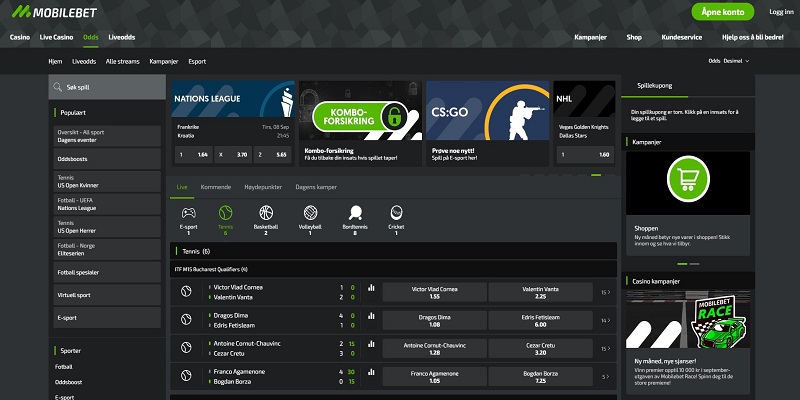Expand more markets for Cornea vs Vanta

[606, 292]
